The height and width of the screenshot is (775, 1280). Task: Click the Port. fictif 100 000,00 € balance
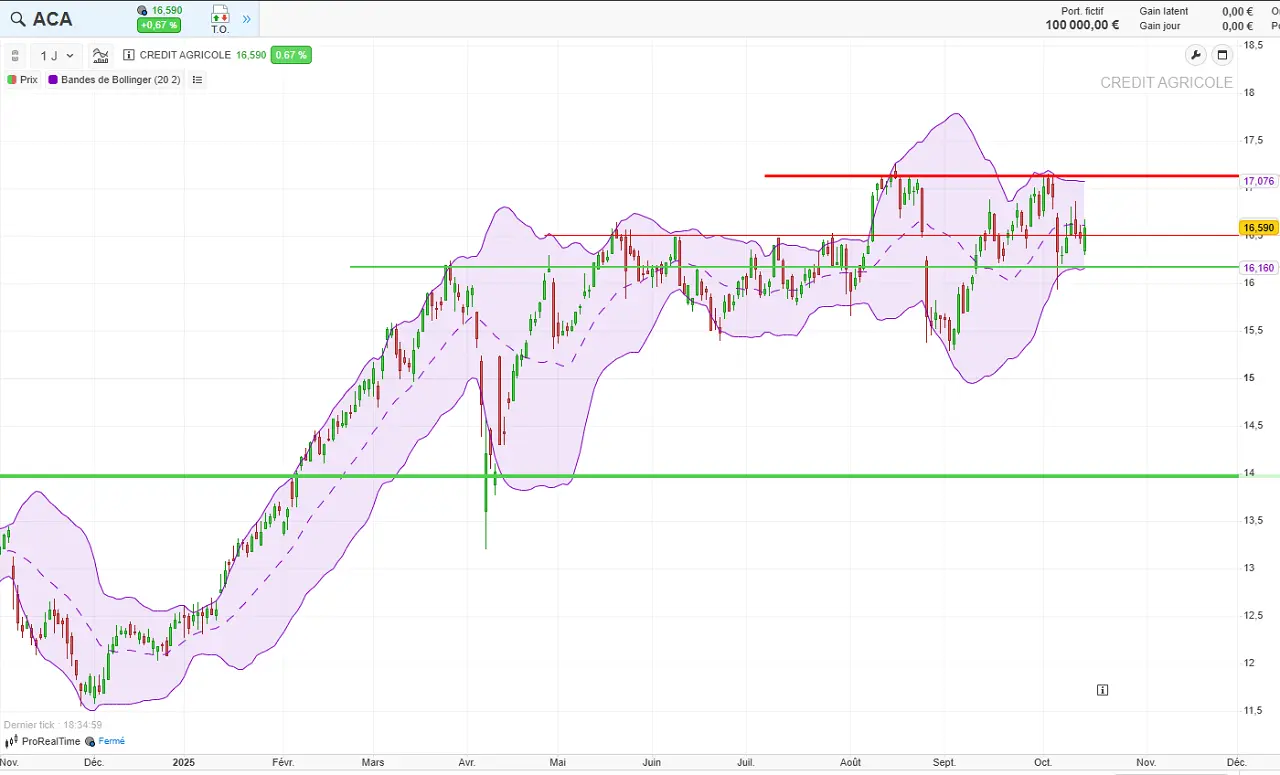1082,25
